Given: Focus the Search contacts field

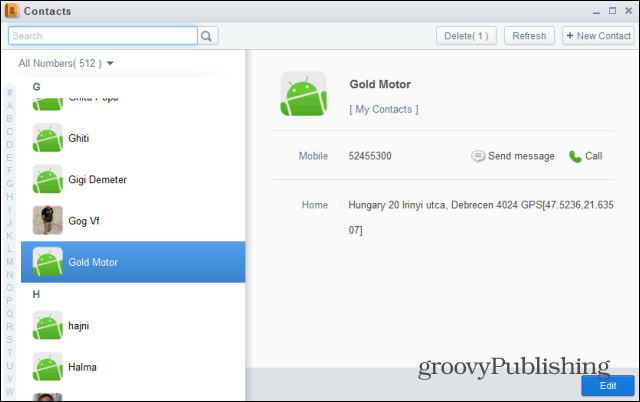Looking at the screenshot, I should click(103, 36).
